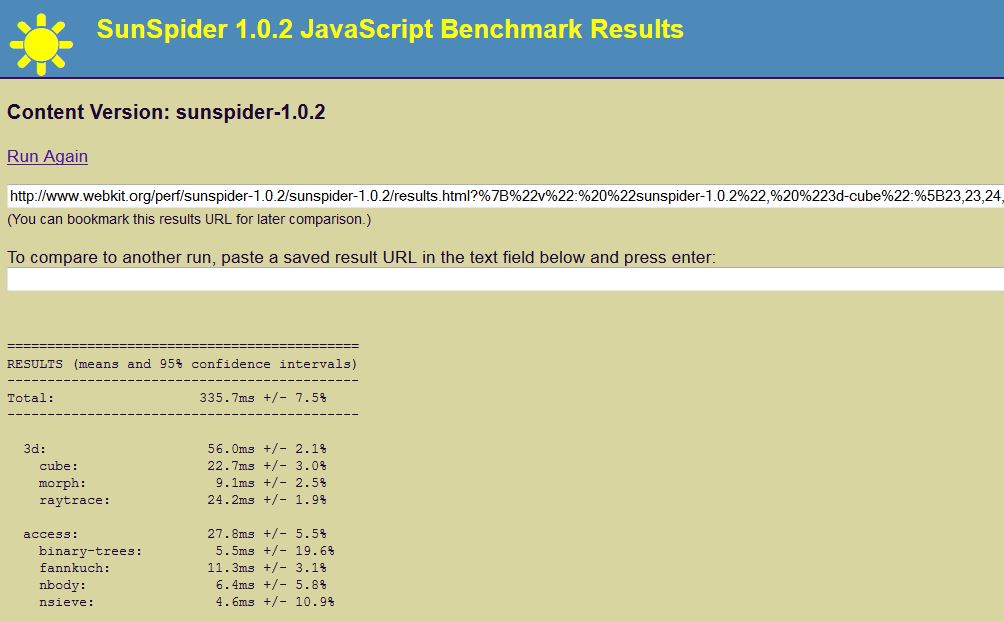Click the To compare to another run instruction
The image size is (1004, 621).
coord(361,257)
